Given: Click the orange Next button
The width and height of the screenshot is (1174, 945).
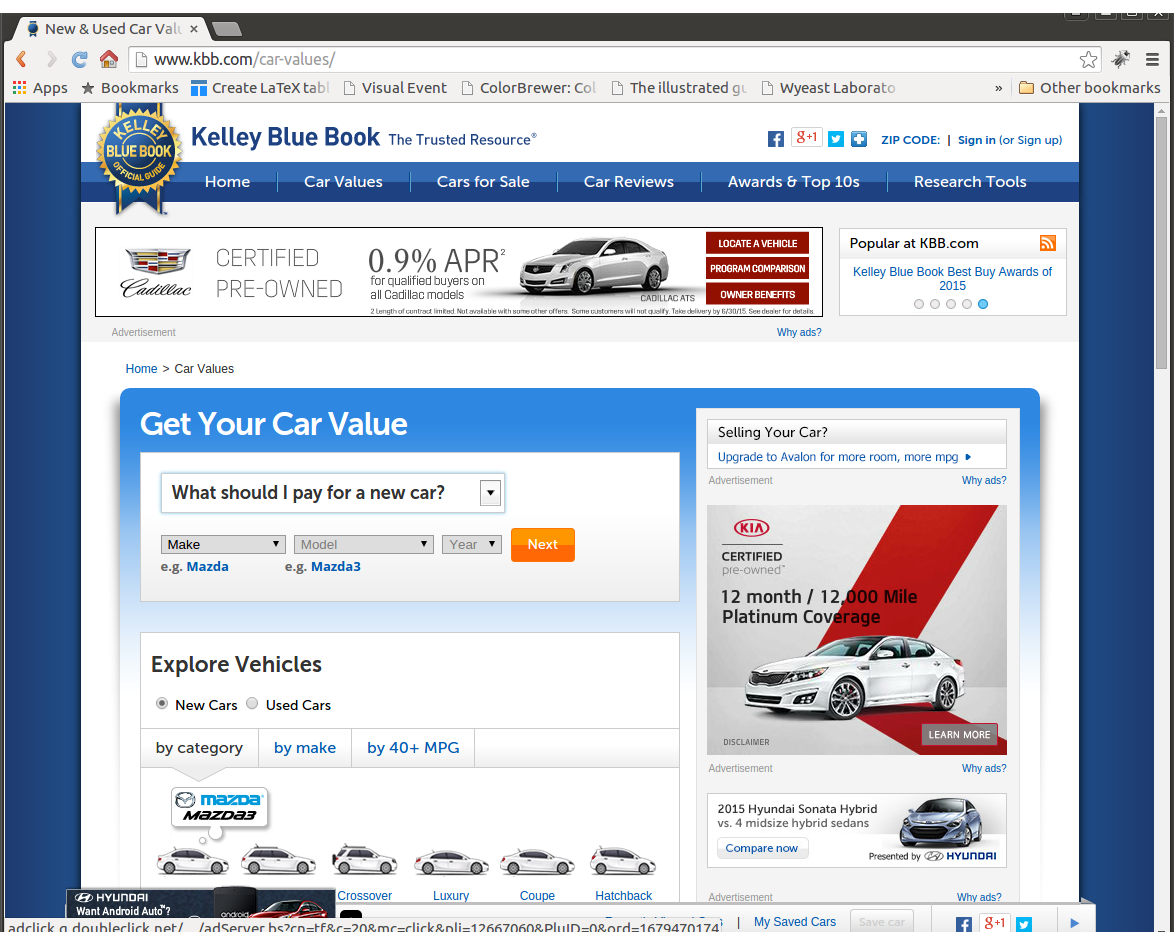Looking at the screenshot, I should (543, 544).
